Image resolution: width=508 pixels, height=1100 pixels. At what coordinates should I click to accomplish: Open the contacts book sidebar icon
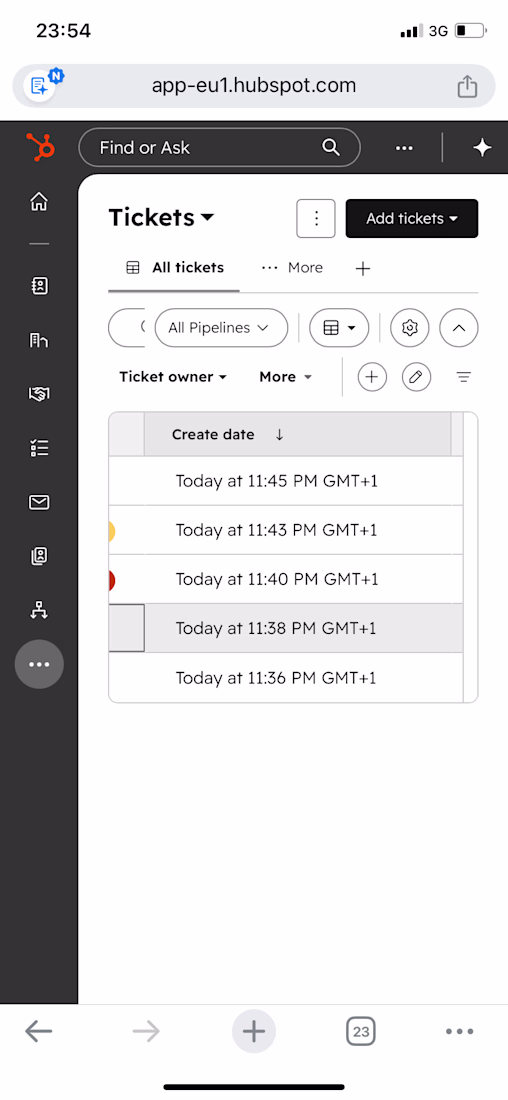click(x=39, y=286)
